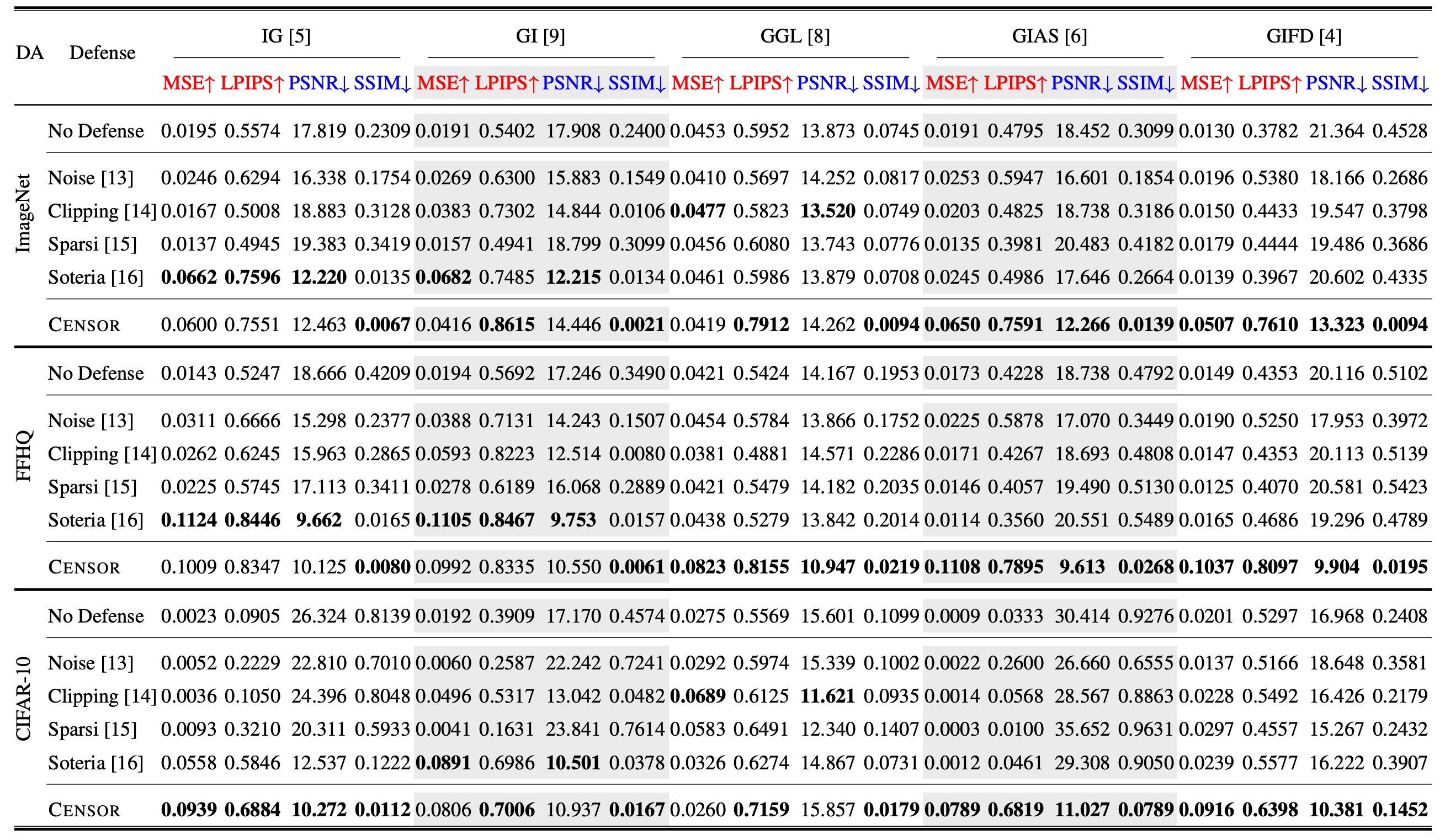1445x840 pixels.
Task: Click the bold value 0.0939
Action: click(189, 810)
